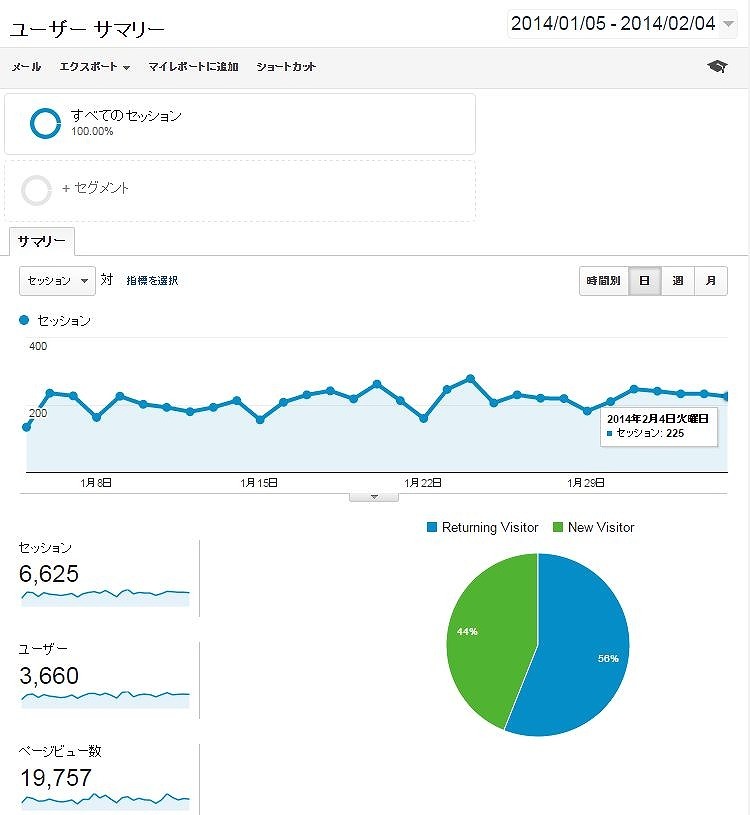Viewport: 750px width, 815px height.
Task: Click the ユーザー サマリー page title
Action: point(87,29)
